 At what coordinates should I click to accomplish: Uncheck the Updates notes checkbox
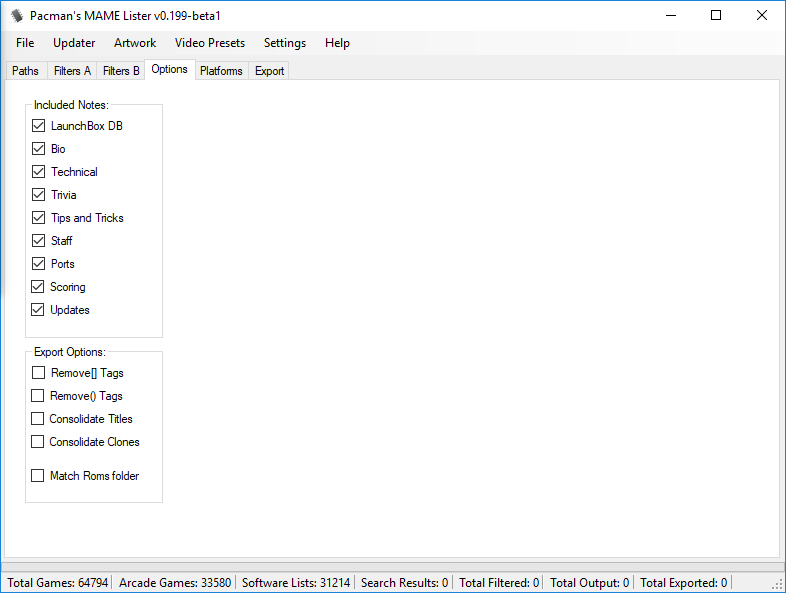[x=38, y=310]
